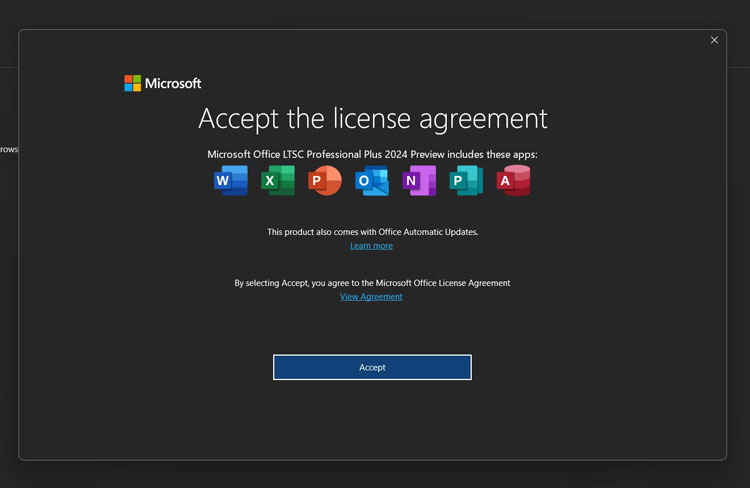750x488 pixels.
Task: Click the Outlook app icon
Action: coord(372,180)
